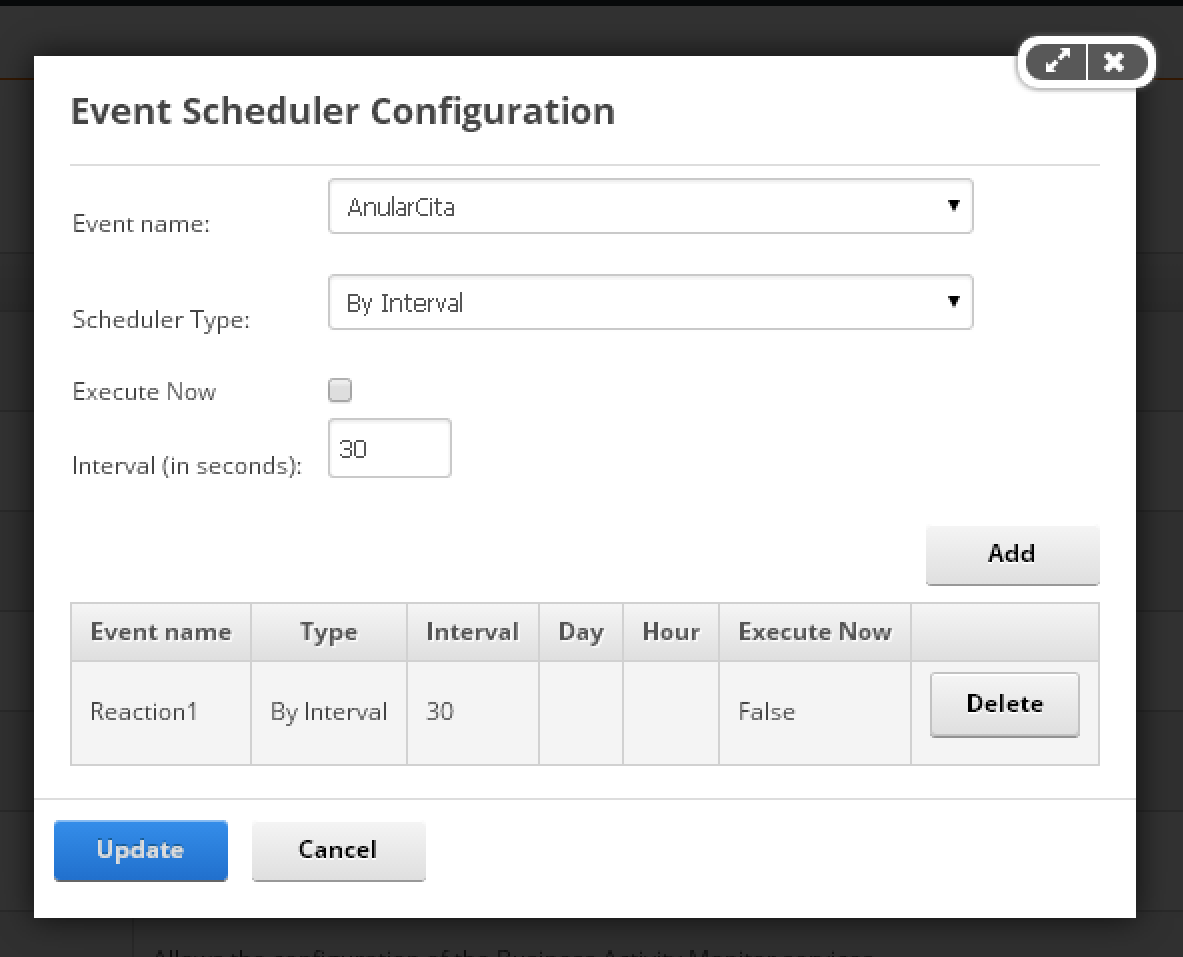Select the By Interval cell in Reaction1 row
Image resolution: width=1183 pixels, height=957 pixels.
329,712
